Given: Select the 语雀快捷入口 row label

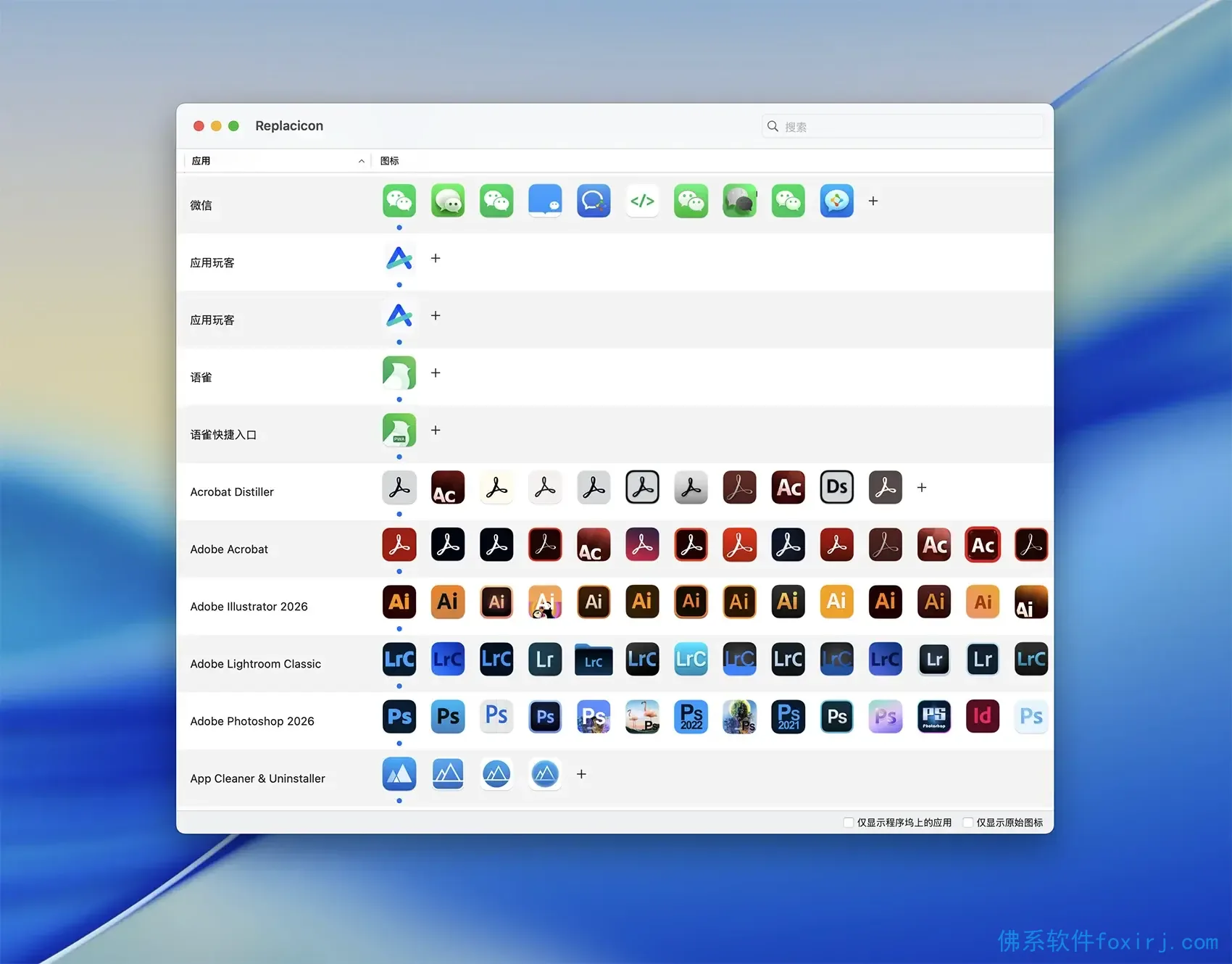Looking at the screenshot, I should pyautogui.click(x=223, y=434).
